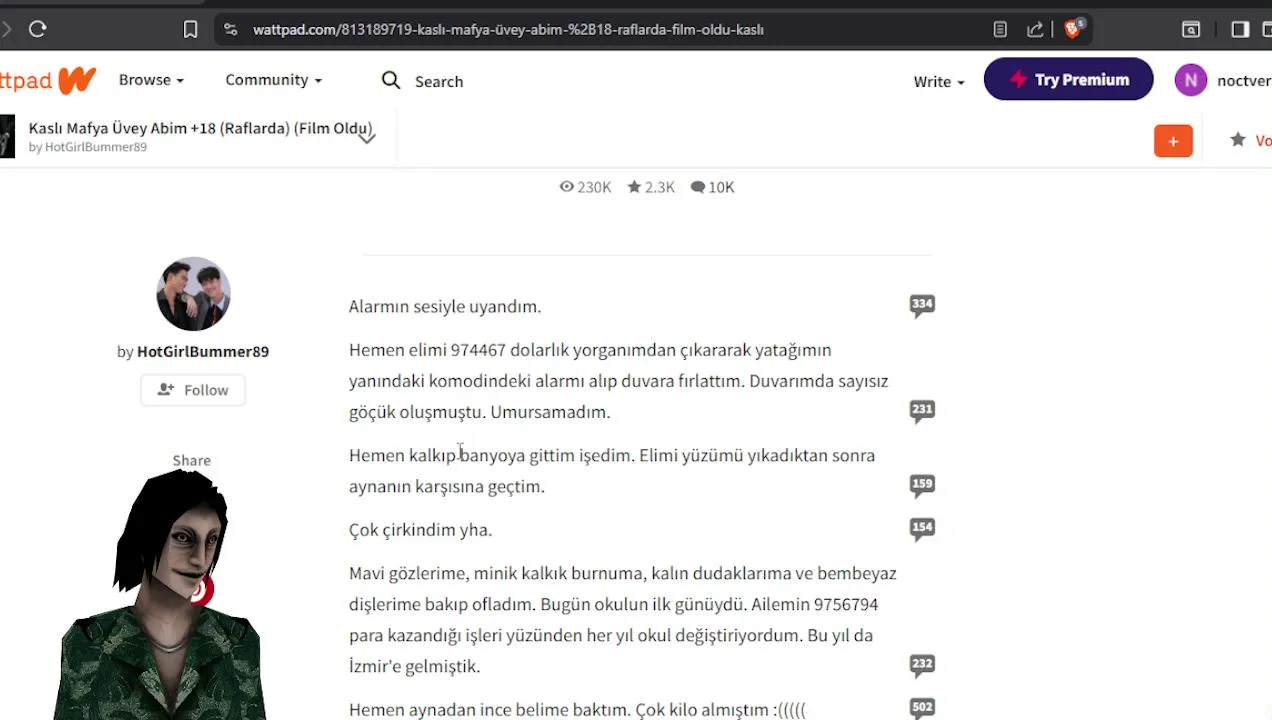The height and width of the screenshot is (720, 1272).
Task: Click the search magnifier icon
Action: (391, 80)
